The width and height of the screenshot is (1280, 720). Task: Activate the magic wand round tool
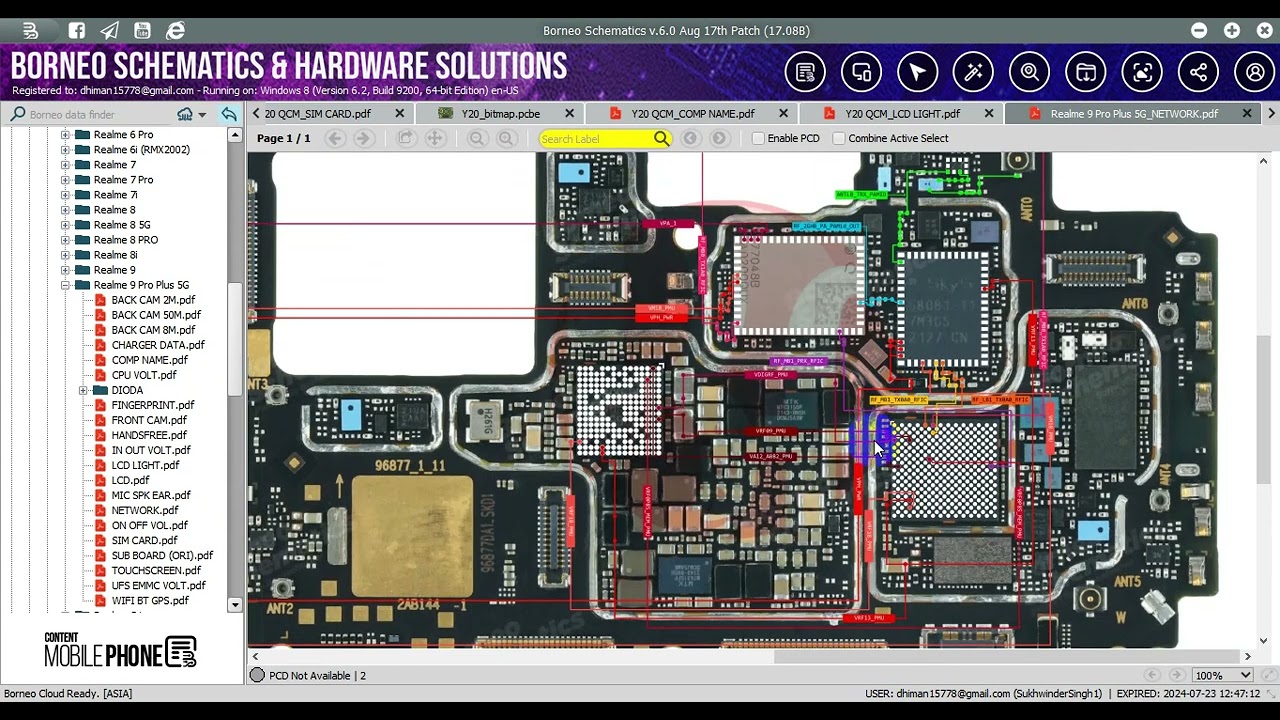click(973, 72)
